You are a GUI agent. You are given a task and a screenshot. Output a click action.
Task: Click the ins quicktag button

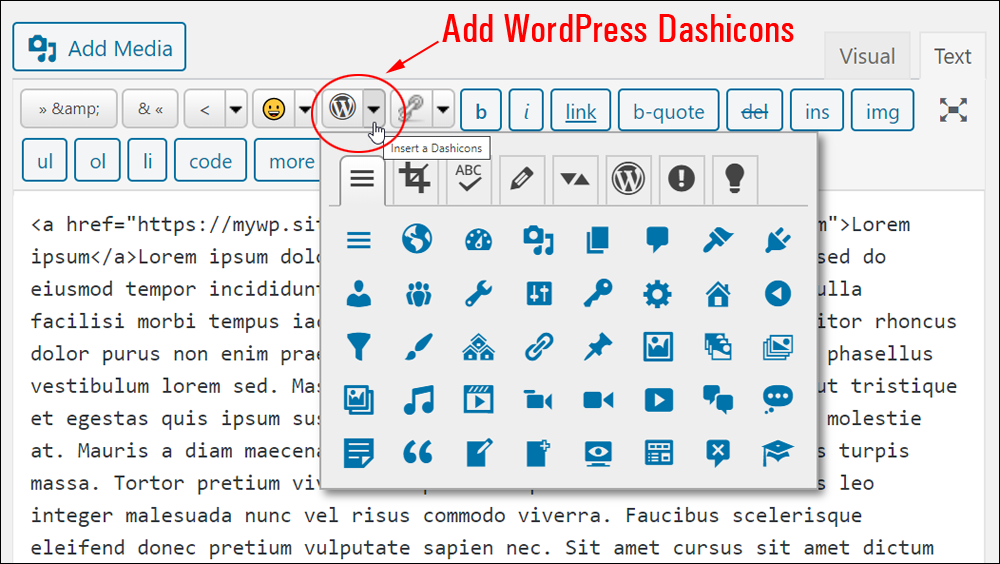[817, 110]
